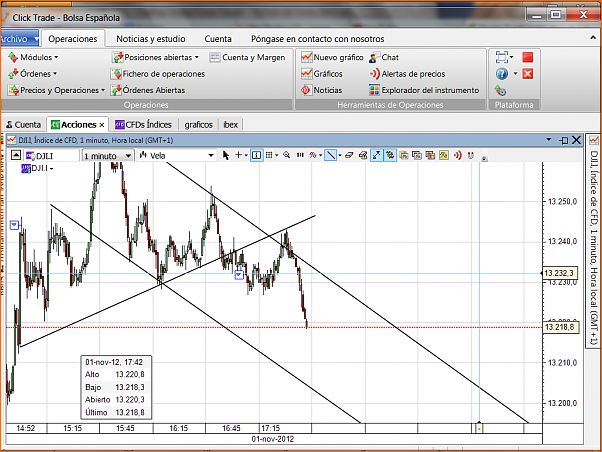Toggle the data info box button
The image size is (602, 452).
(x=256, y=155)
